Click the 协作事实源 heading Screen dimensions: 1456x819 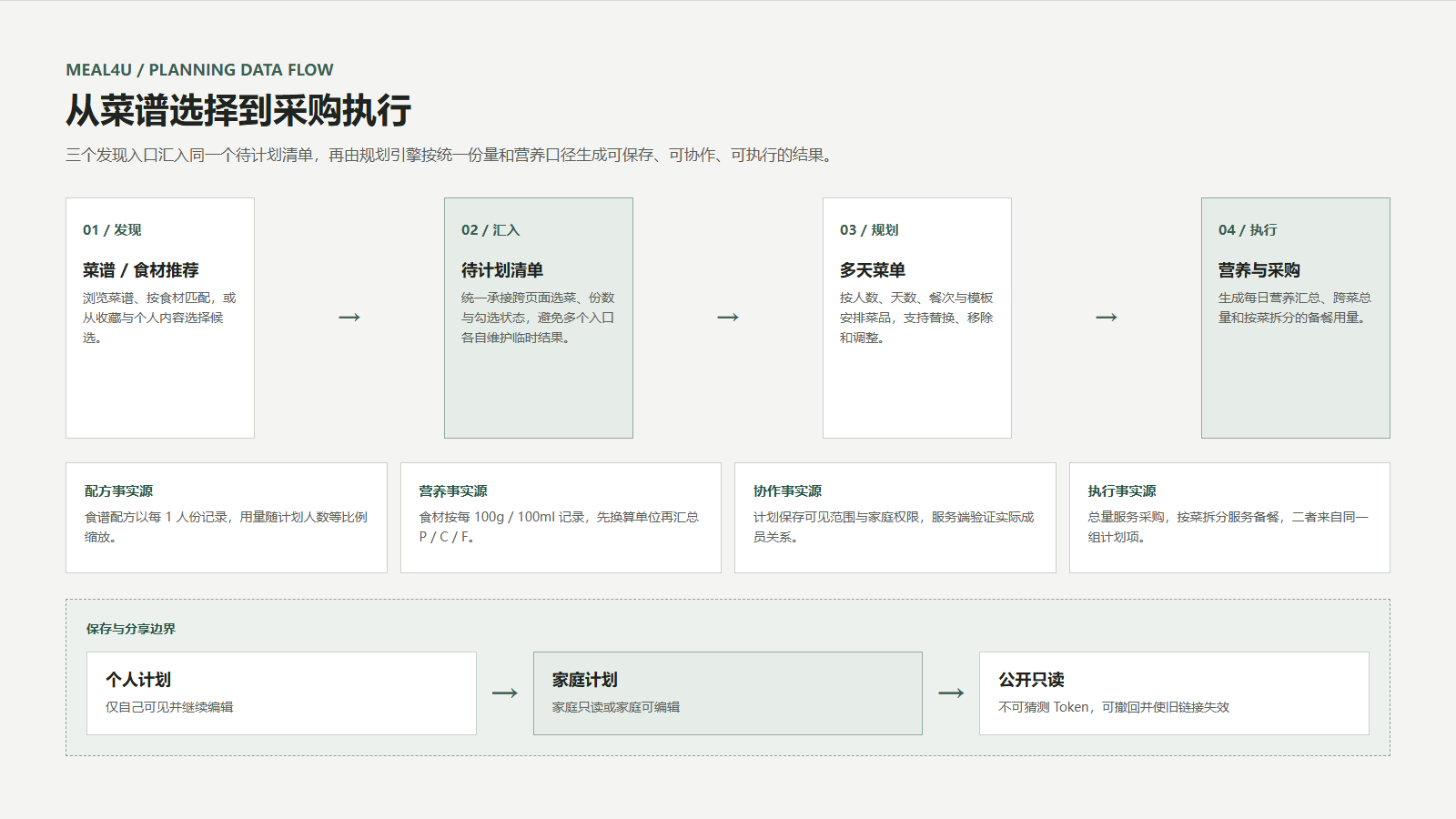(787, 491)
